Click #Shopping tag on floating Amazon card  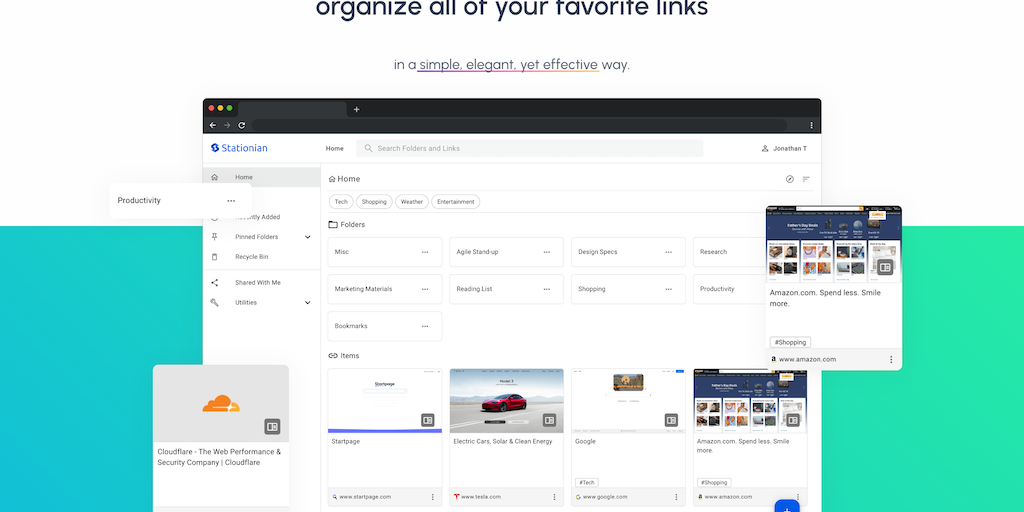[x=790, y=342]
